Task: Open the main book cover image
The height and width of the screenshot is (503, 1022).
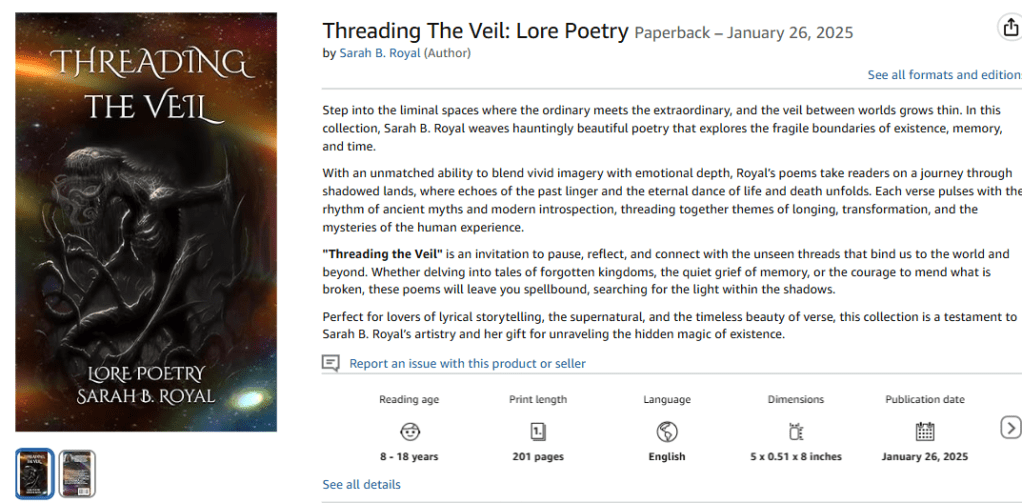Action: click(x=146, y=222)
